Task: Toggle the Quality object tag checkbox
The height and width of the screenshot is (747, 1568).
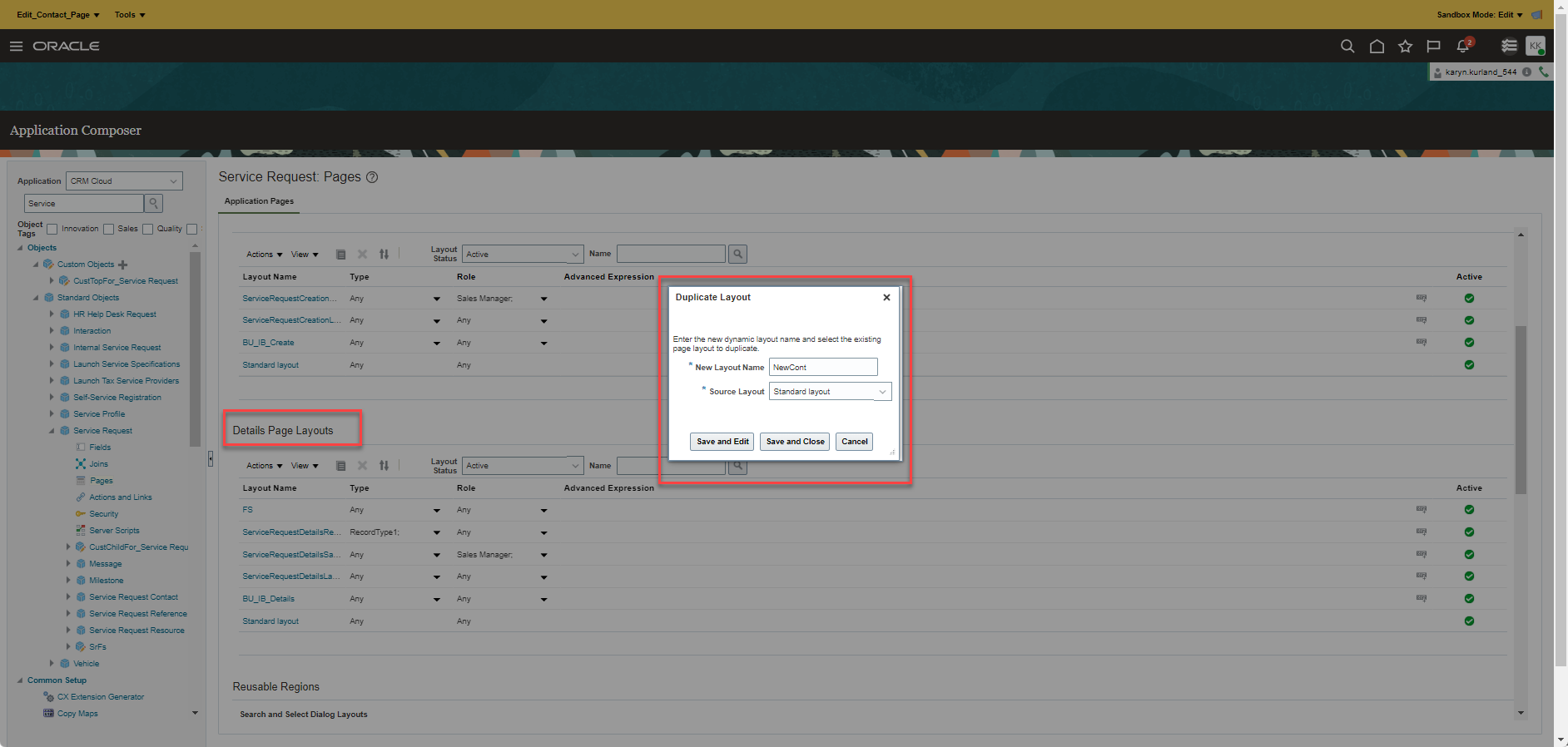Action: pyautogui.click(x=147, y=230)
